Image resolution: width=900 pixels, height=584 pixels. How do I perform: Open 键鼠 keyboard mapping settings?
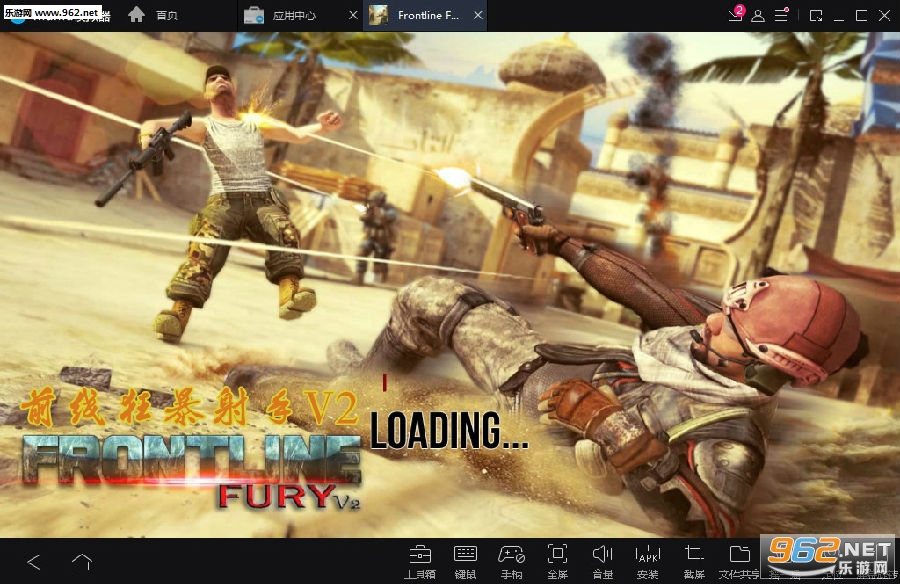[465, 562]
